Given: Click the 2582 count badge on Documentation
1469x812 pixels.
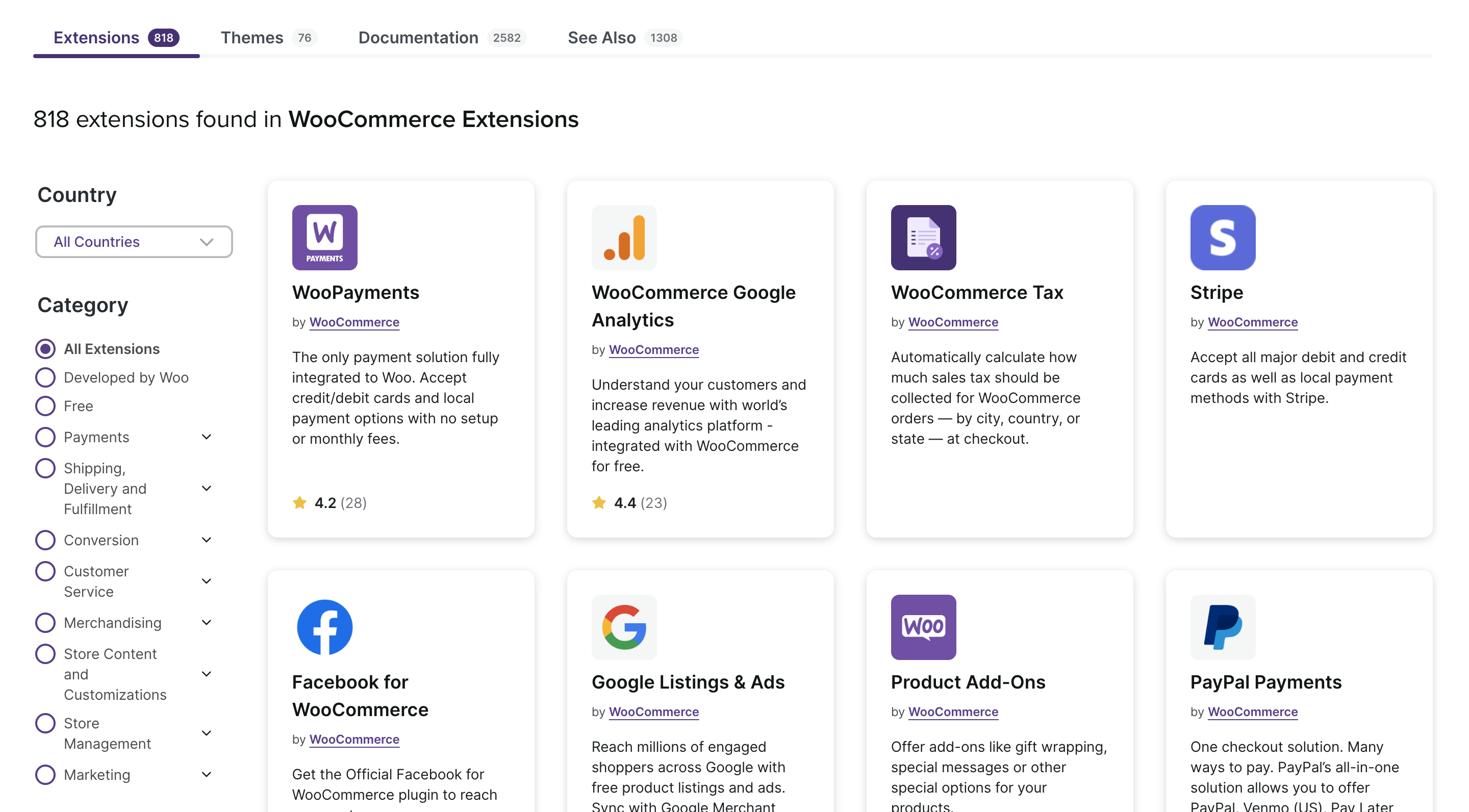Looking at the screenshot, I should click(x=506, y=38).
